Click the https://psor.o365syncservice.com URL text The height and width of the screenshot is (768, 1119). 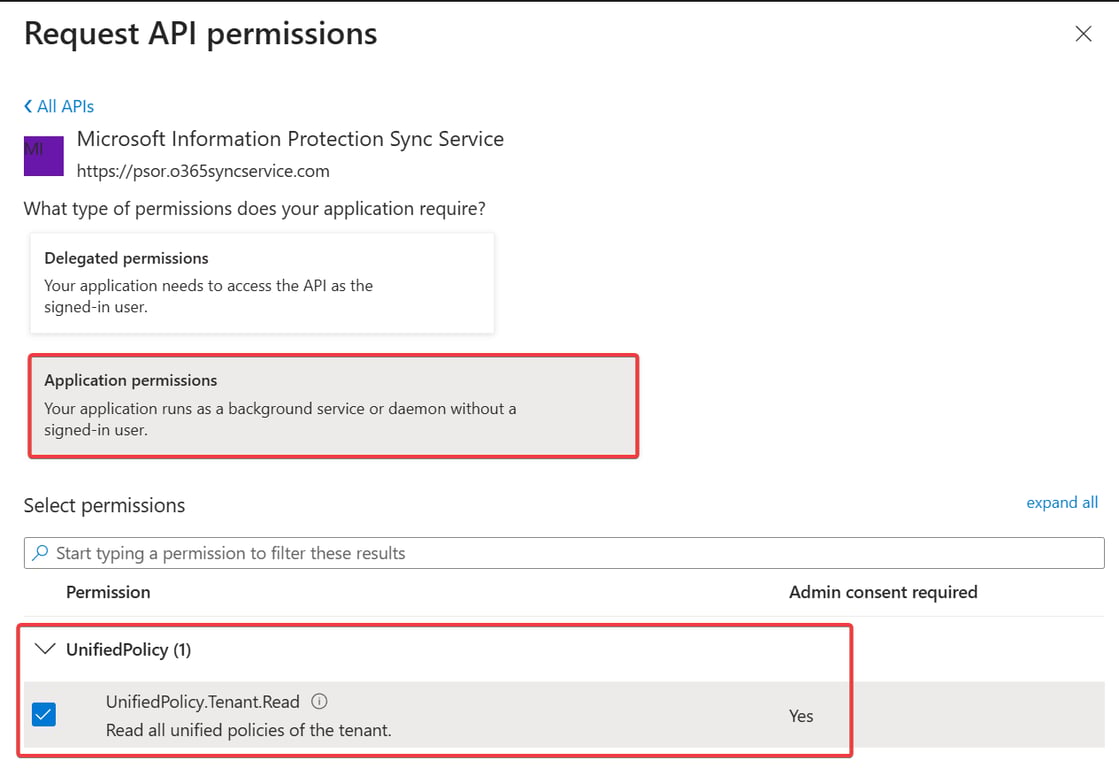203,171
